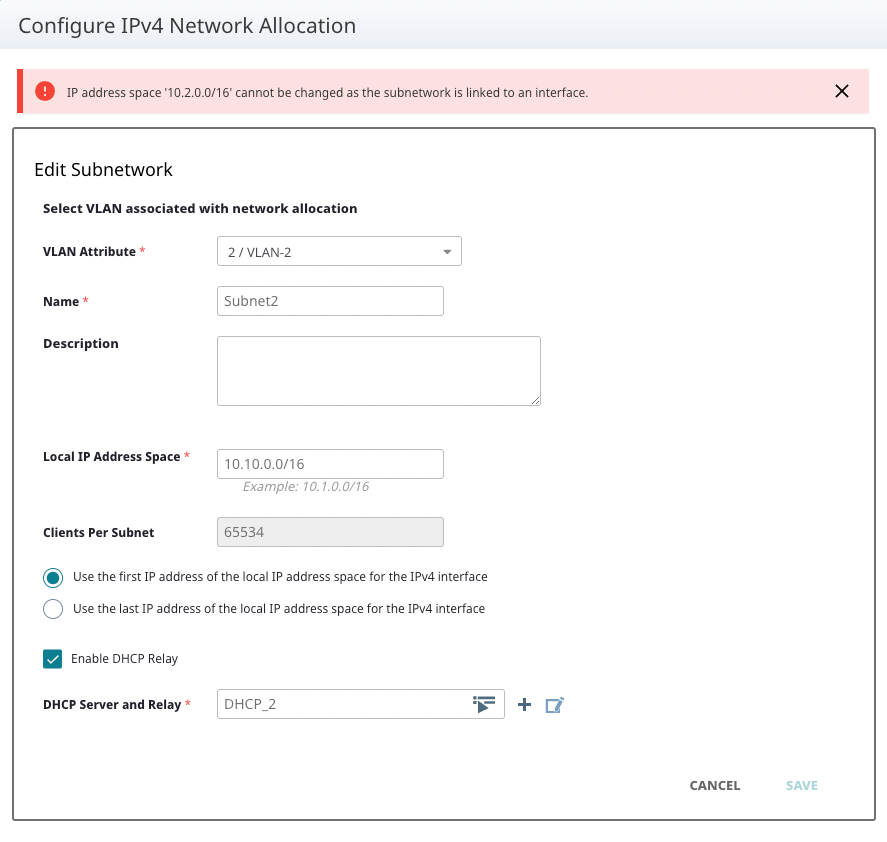This screenshot has width=887, height=842.
Task: Focus the Description text area
Action: (378, 370)
